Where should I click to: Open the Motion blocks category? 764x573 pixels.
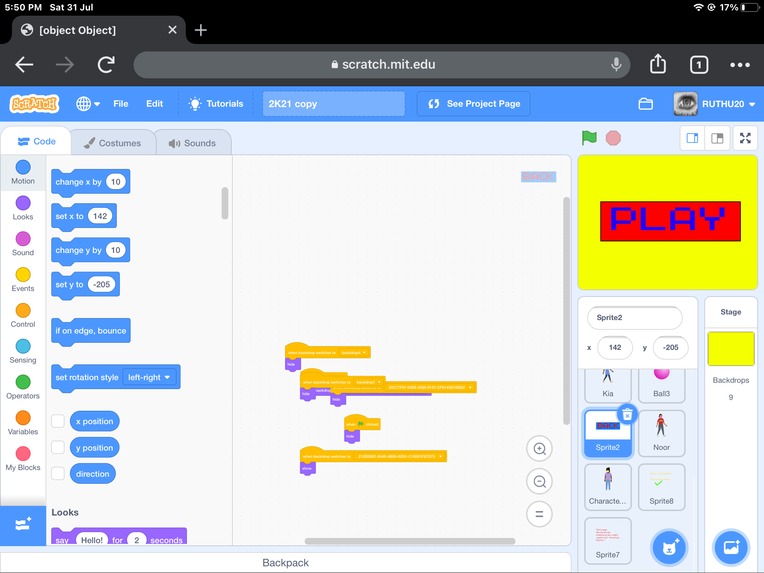tap(23, 172)
